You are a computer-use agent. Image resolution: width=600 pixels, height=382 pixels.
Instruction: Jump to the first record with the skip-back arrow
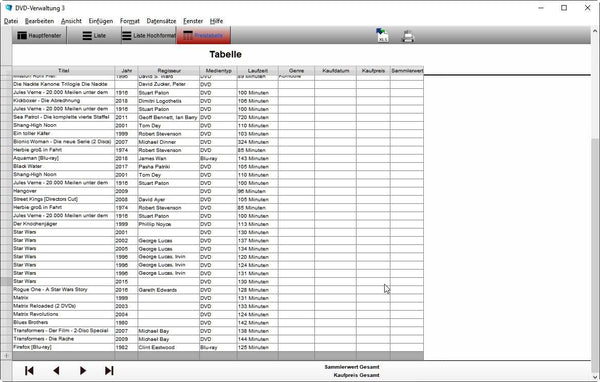coord(29,371)
